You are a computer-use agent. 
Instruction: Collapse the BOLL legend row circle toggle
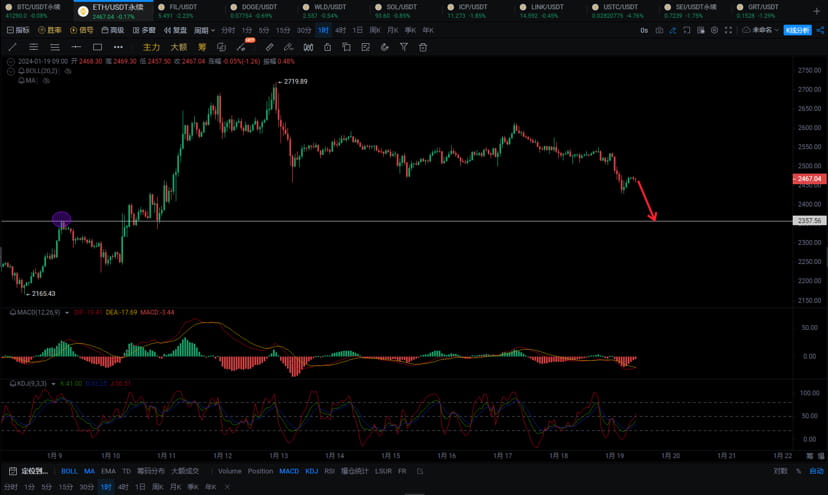coord(11,71)
